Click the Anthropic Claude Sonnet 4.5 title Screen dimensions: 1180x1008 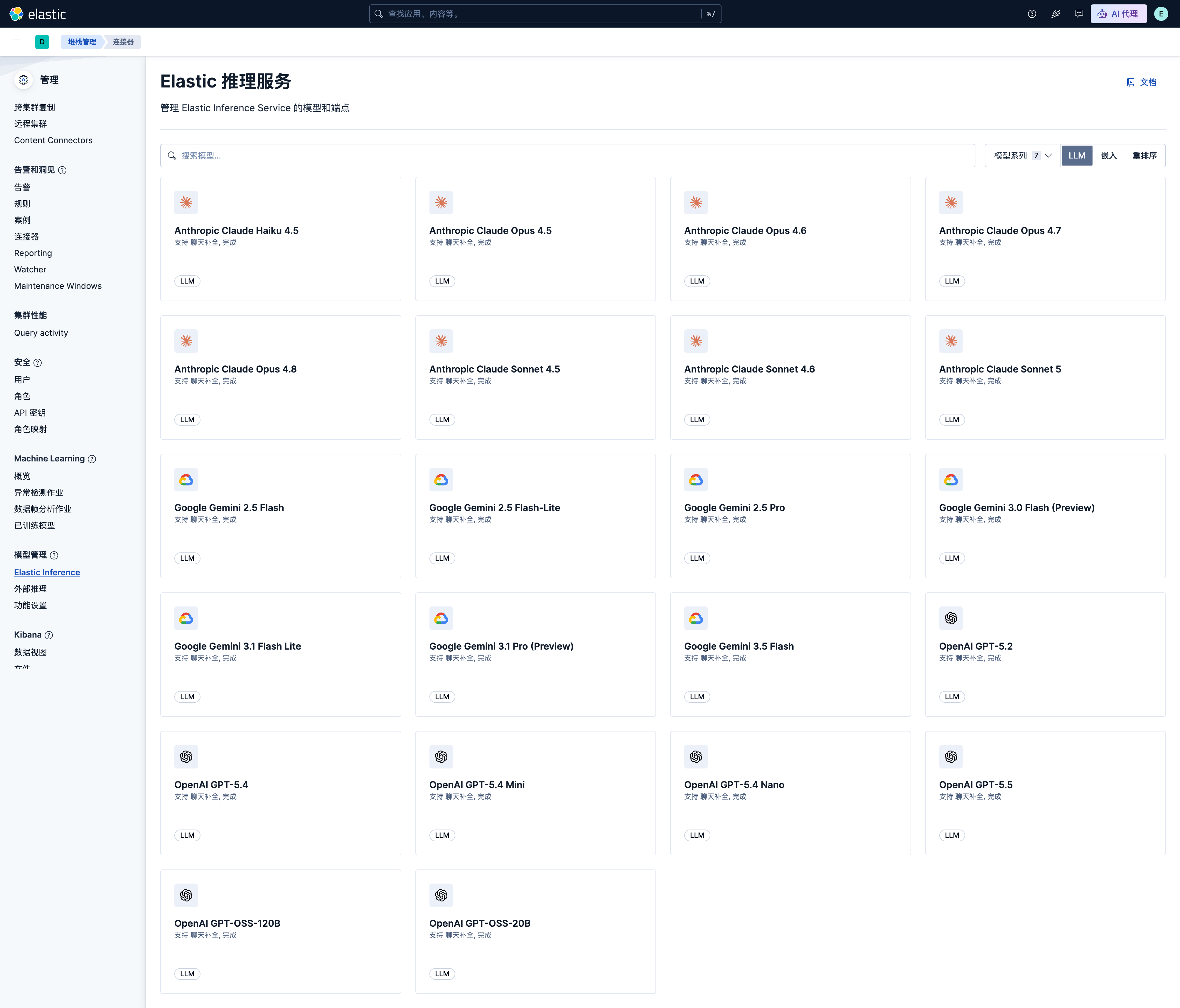(x=494, y=369)
